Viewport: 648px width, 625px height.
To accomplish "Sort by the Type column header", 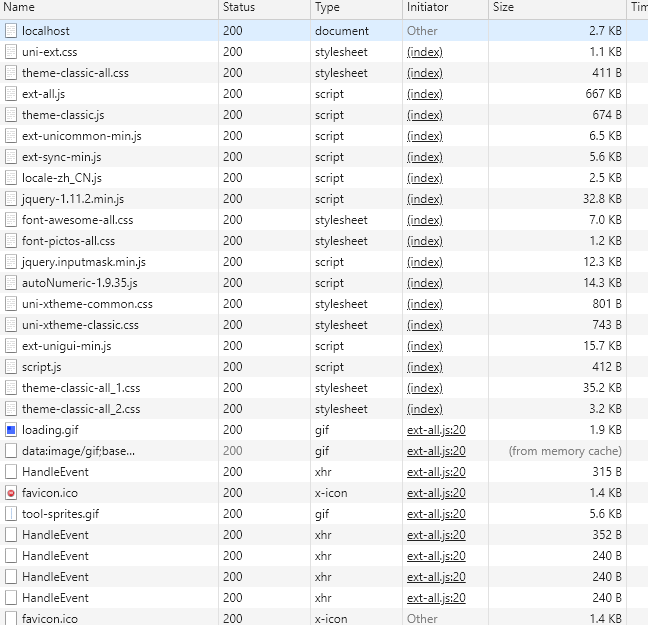I will [x=355, y=8].
